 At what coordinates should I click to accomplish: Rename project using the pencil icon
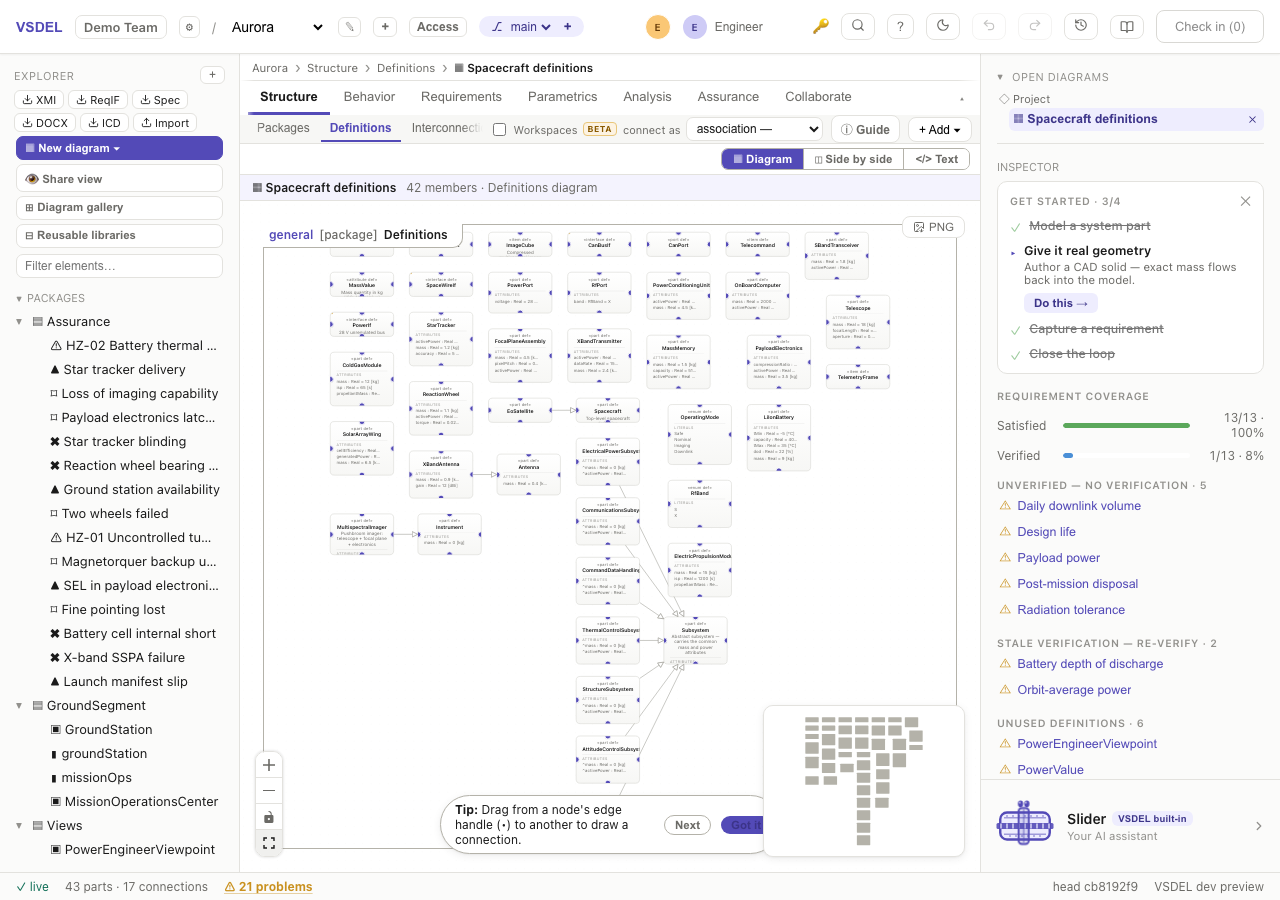click(x=349, y=27)
